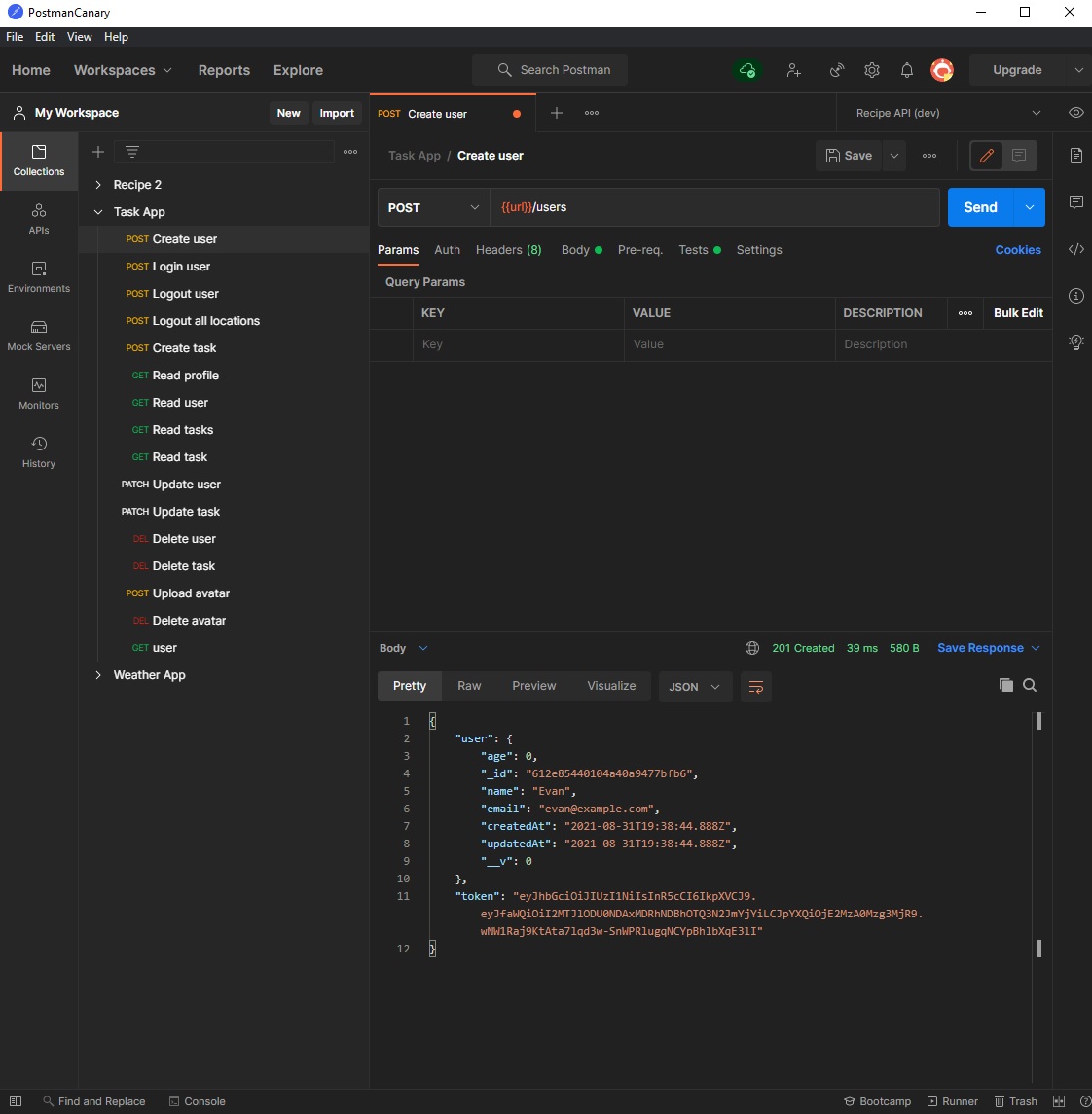The image size is (1092, 1114).
Task: Open the Save Response dropdown
Action: [x=988, y=648]
